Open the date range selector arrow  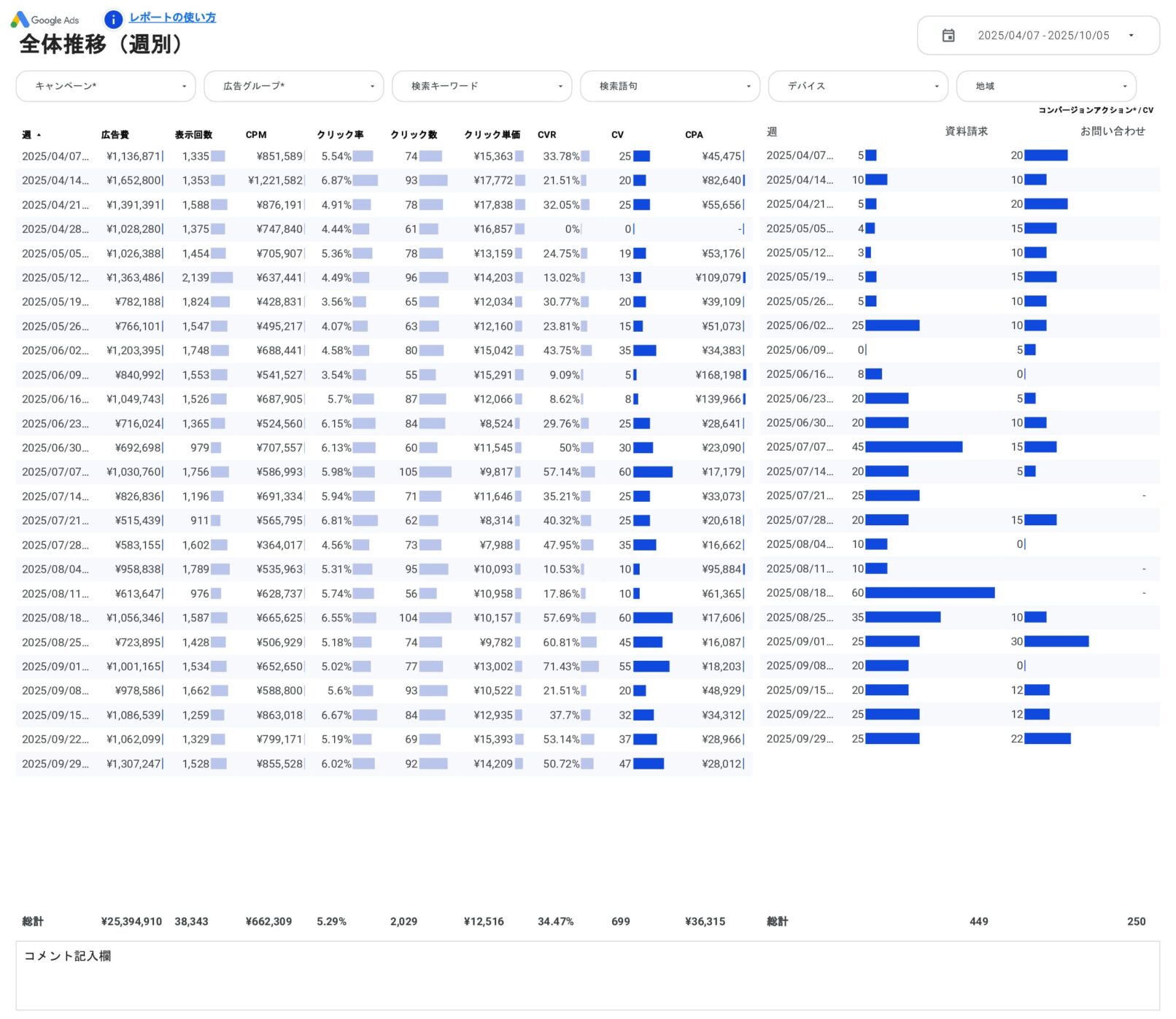click(1131, 35)
